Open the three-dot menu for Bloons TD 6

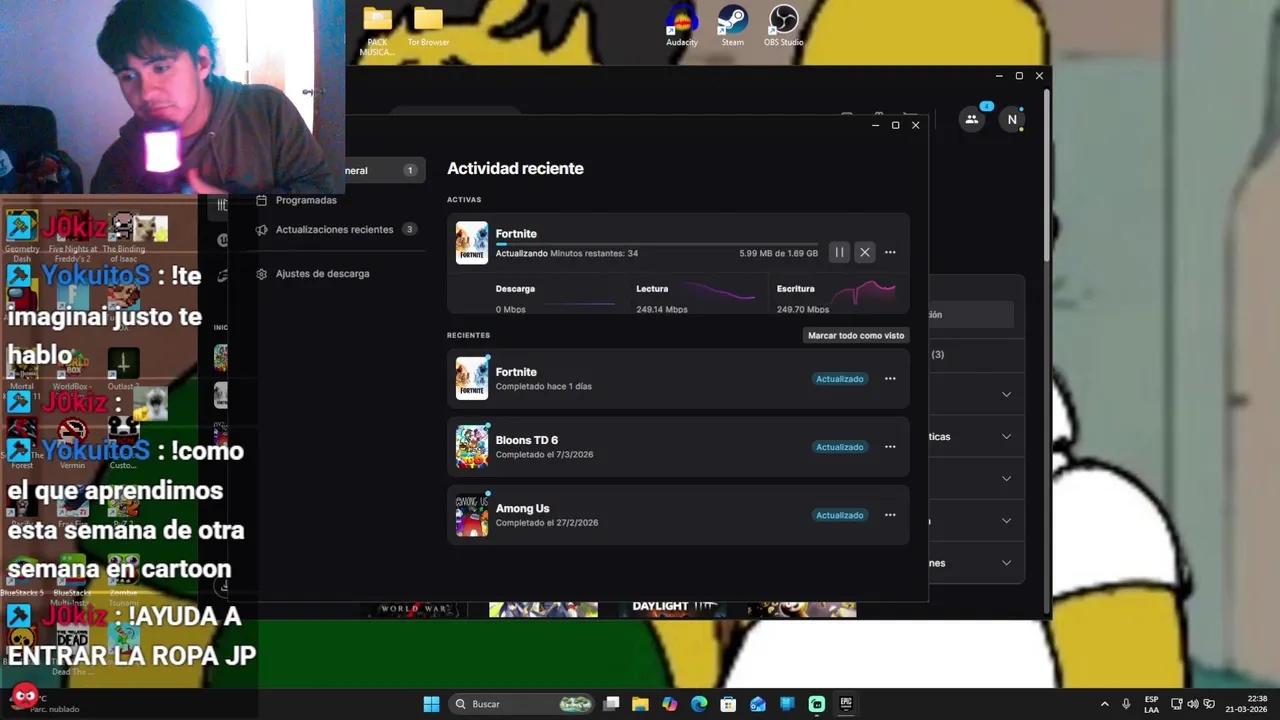tap(890, 447)
